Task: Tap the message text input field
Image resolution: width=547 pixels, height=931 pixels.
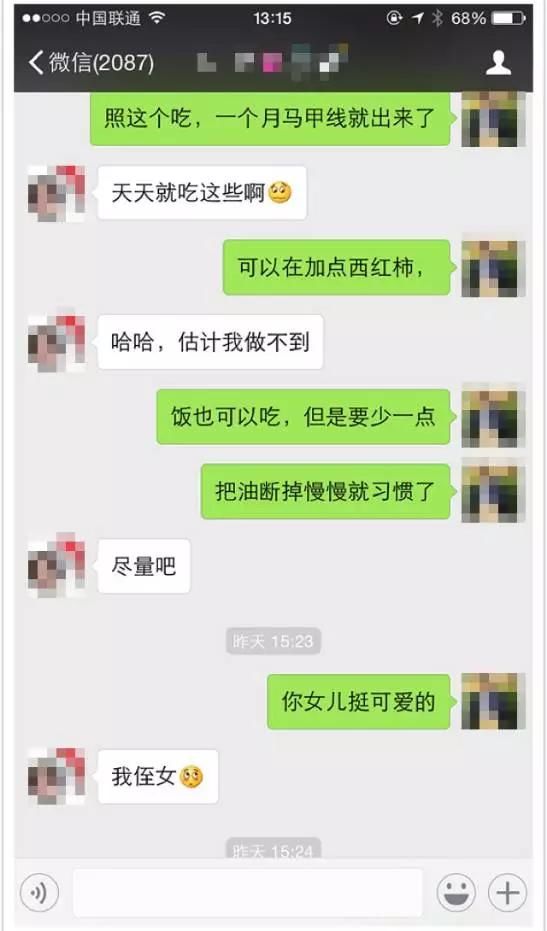Action: click(x=248, y=892)
